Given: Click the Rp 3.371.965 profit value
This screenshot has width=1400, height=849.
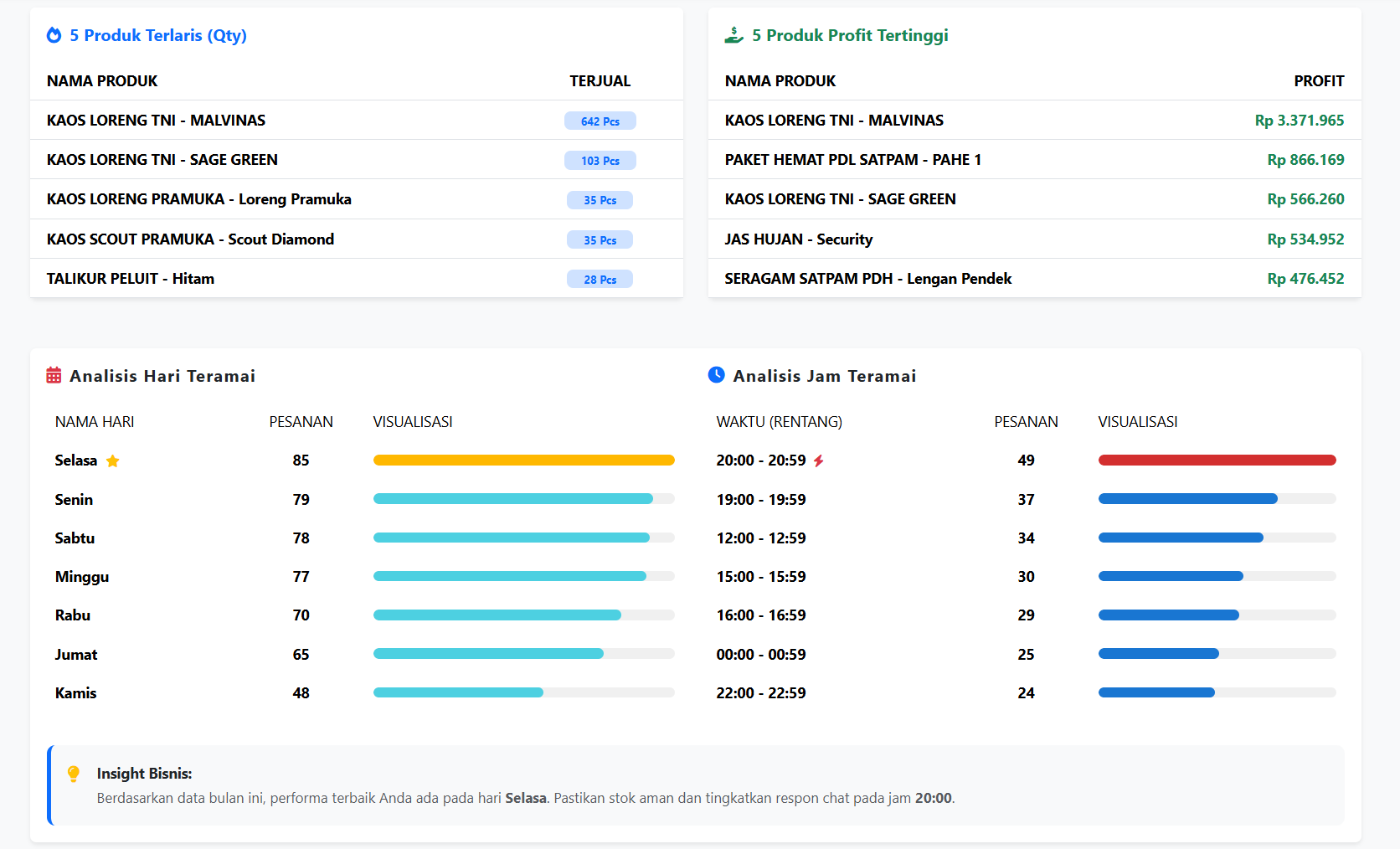Looking at the screenshot, I should point(1299,121).
